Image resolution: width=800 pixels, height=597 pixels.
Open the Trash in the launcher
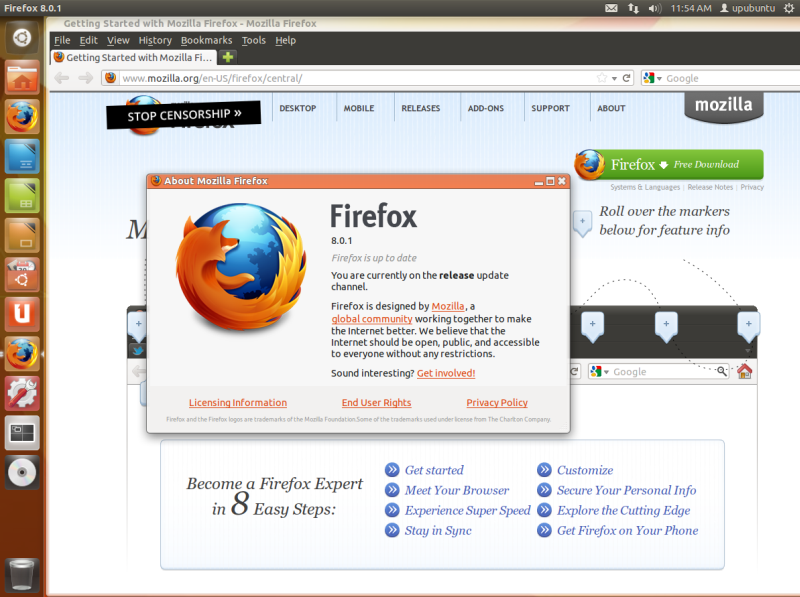tap(22, 574)
